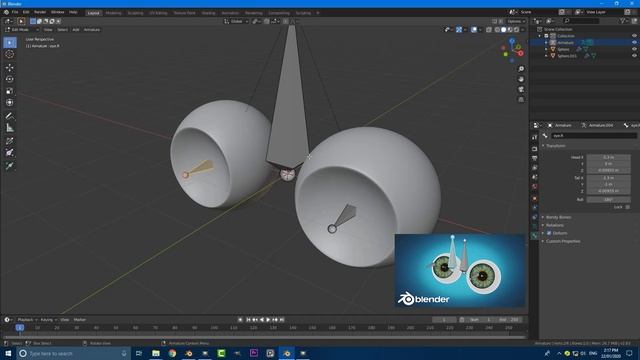This screenshot has height=360, width=640.
Task: Expand the Bendy Bones panel
Action: click(558, 217)
